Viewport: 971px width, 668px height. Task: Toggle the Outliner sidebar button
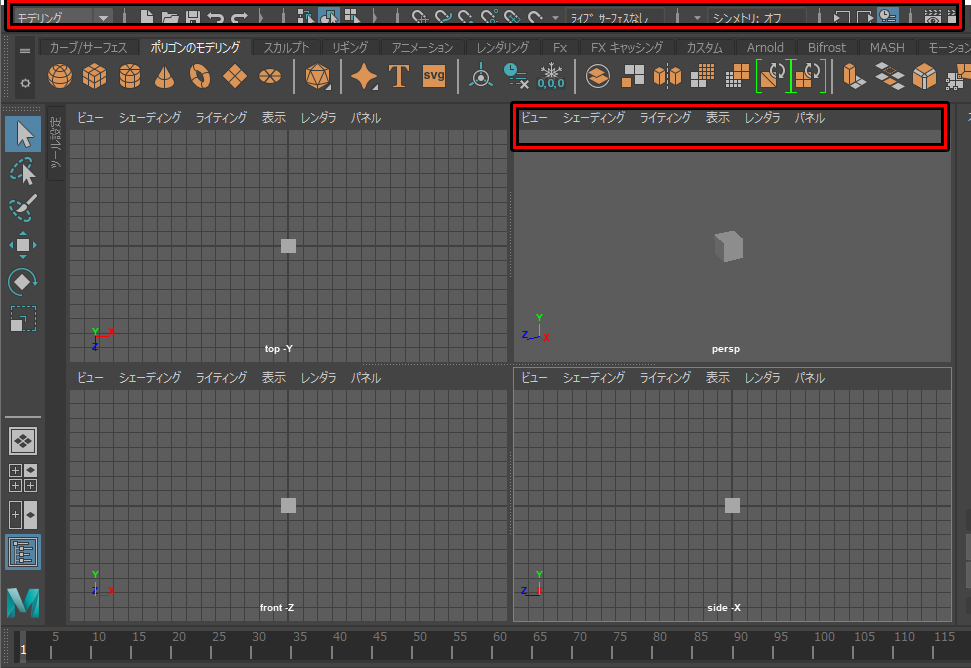click(x=23, y=552)
